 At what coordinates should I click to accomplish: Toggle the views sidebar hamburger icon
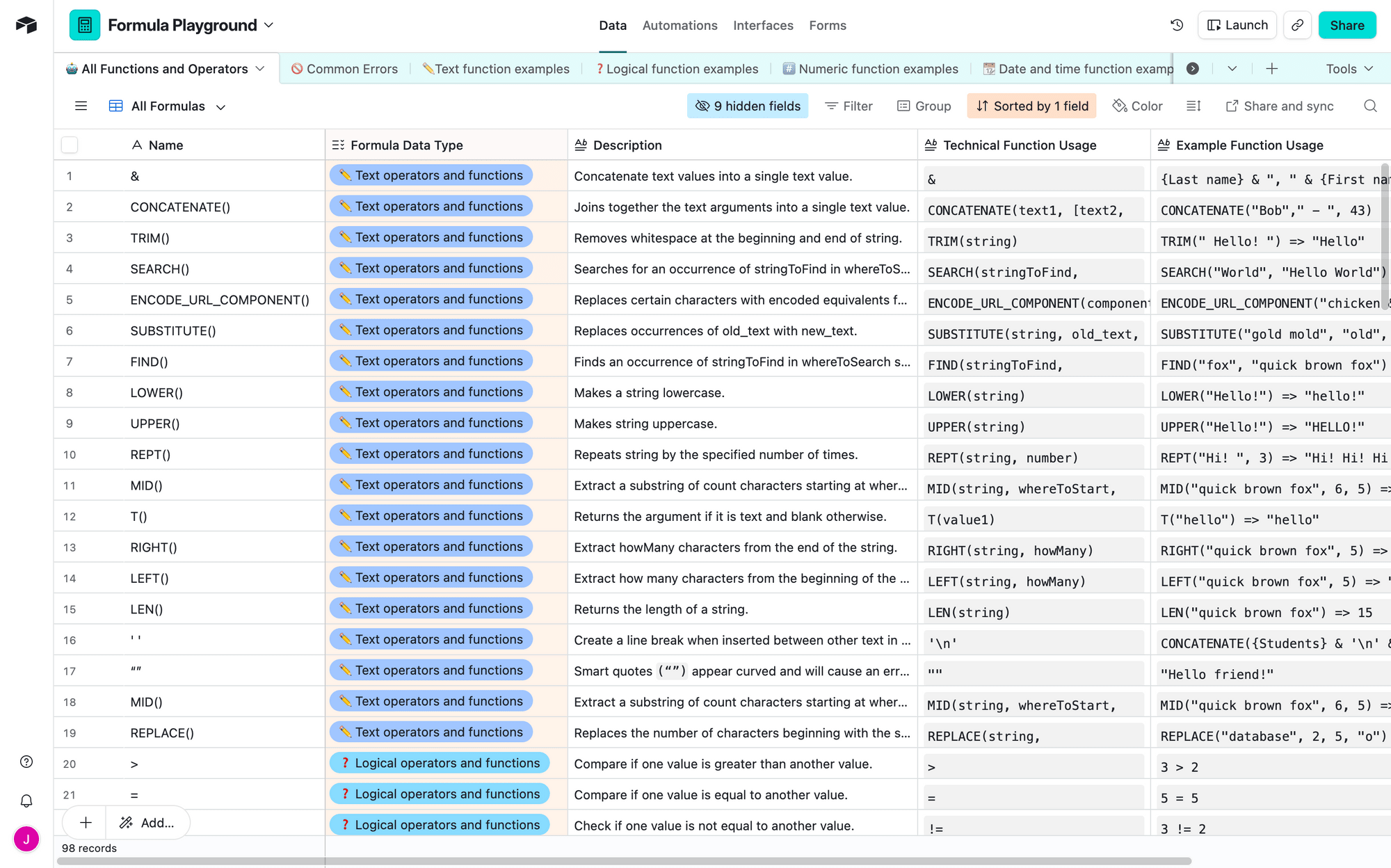tap(81, 106)
